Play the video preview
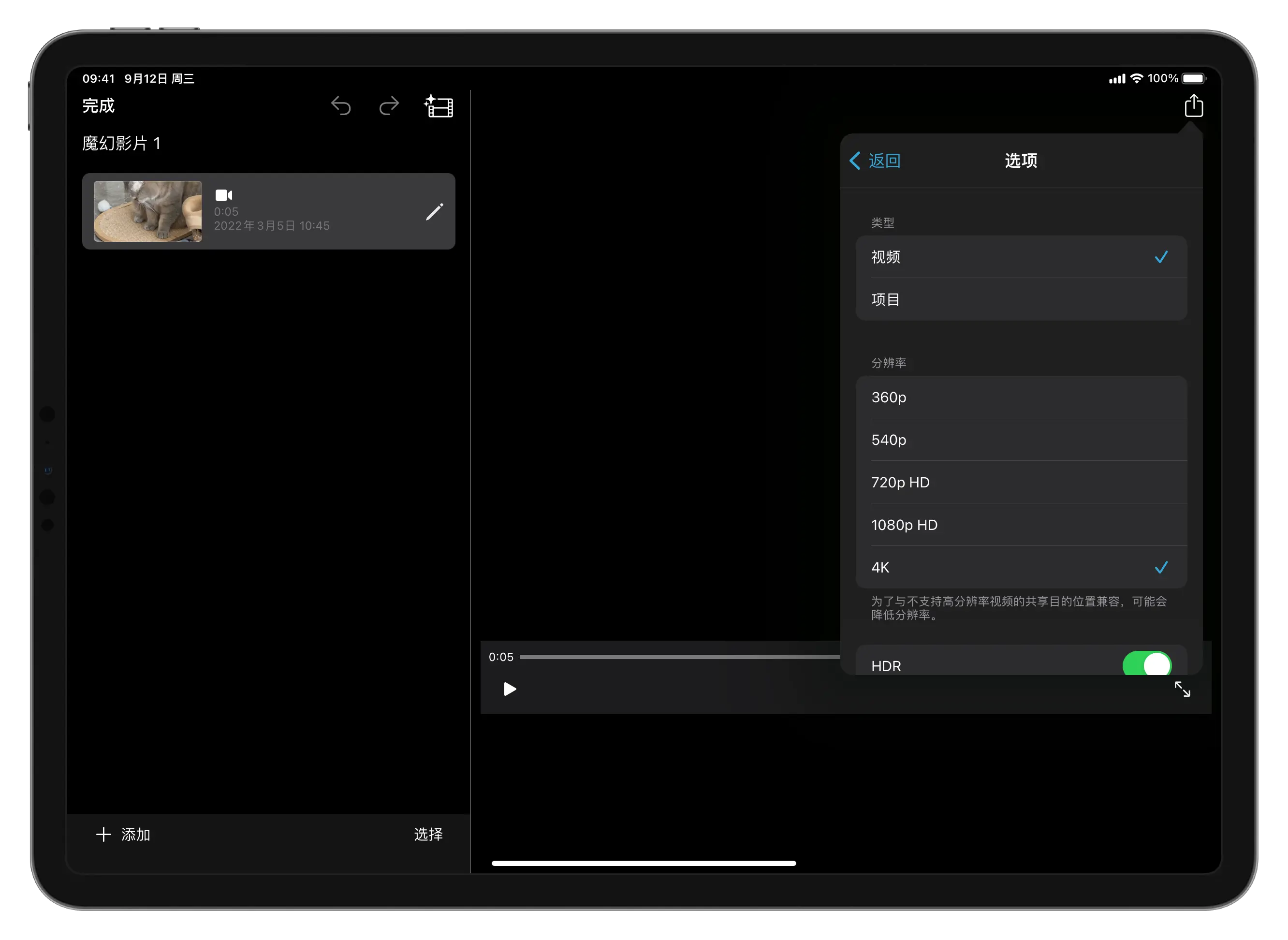The width and height of the screenshot is (1288, 940). coord(510,689)
